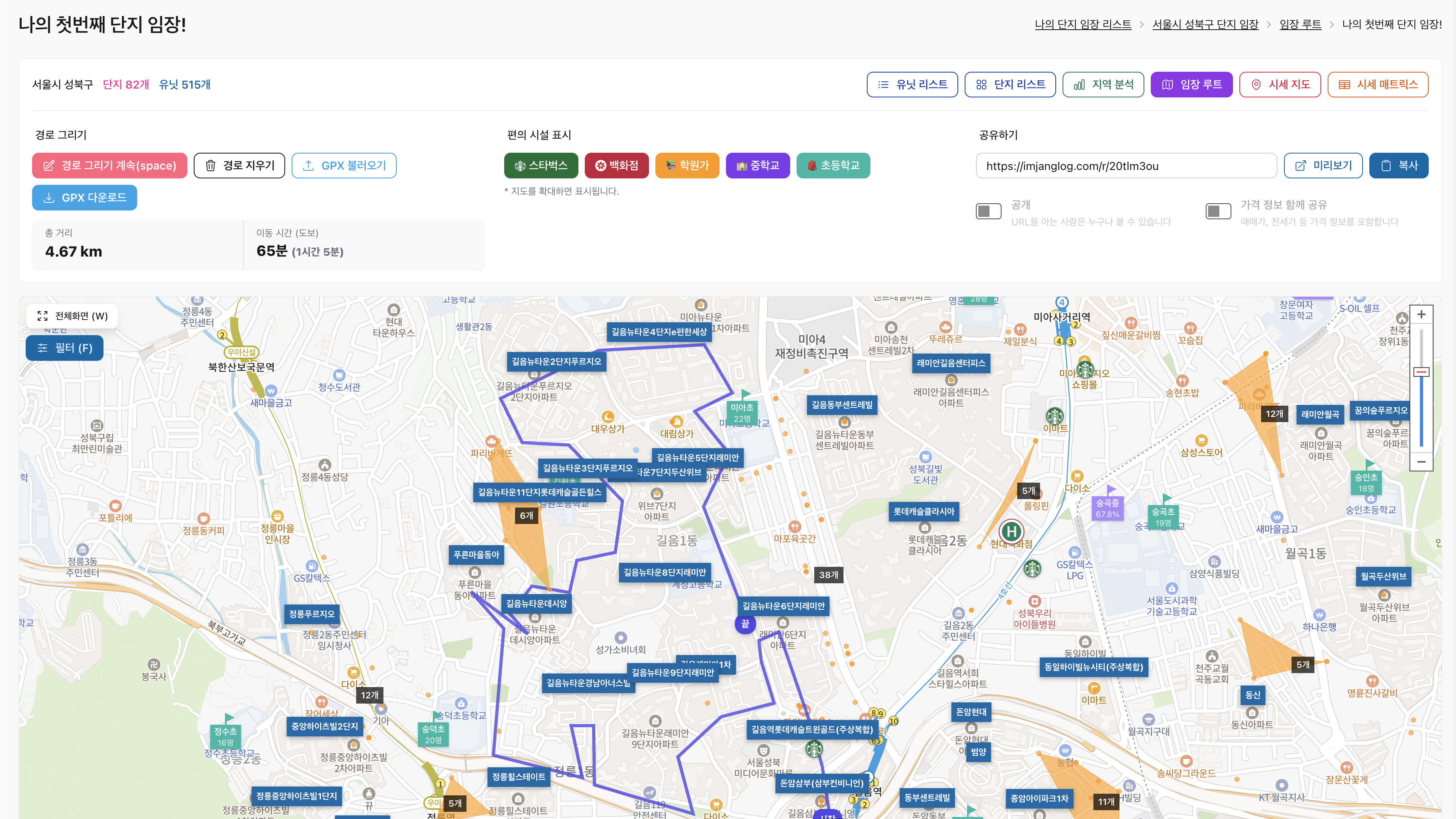1456x819 pixels.
Task: Open 서울시 성북구 단지 임장 breadcrumb link
Action: click(x=1205, y=24)
